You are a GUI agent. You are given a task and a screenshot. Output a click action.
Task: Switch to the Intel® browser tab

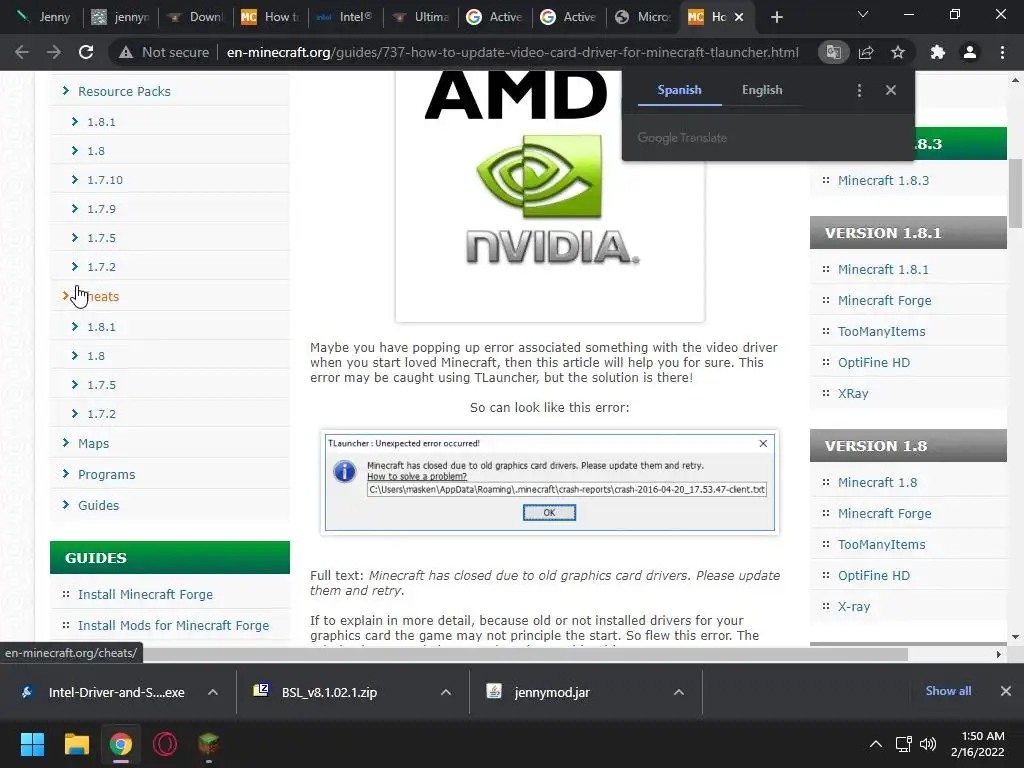[x=345, y=18]
